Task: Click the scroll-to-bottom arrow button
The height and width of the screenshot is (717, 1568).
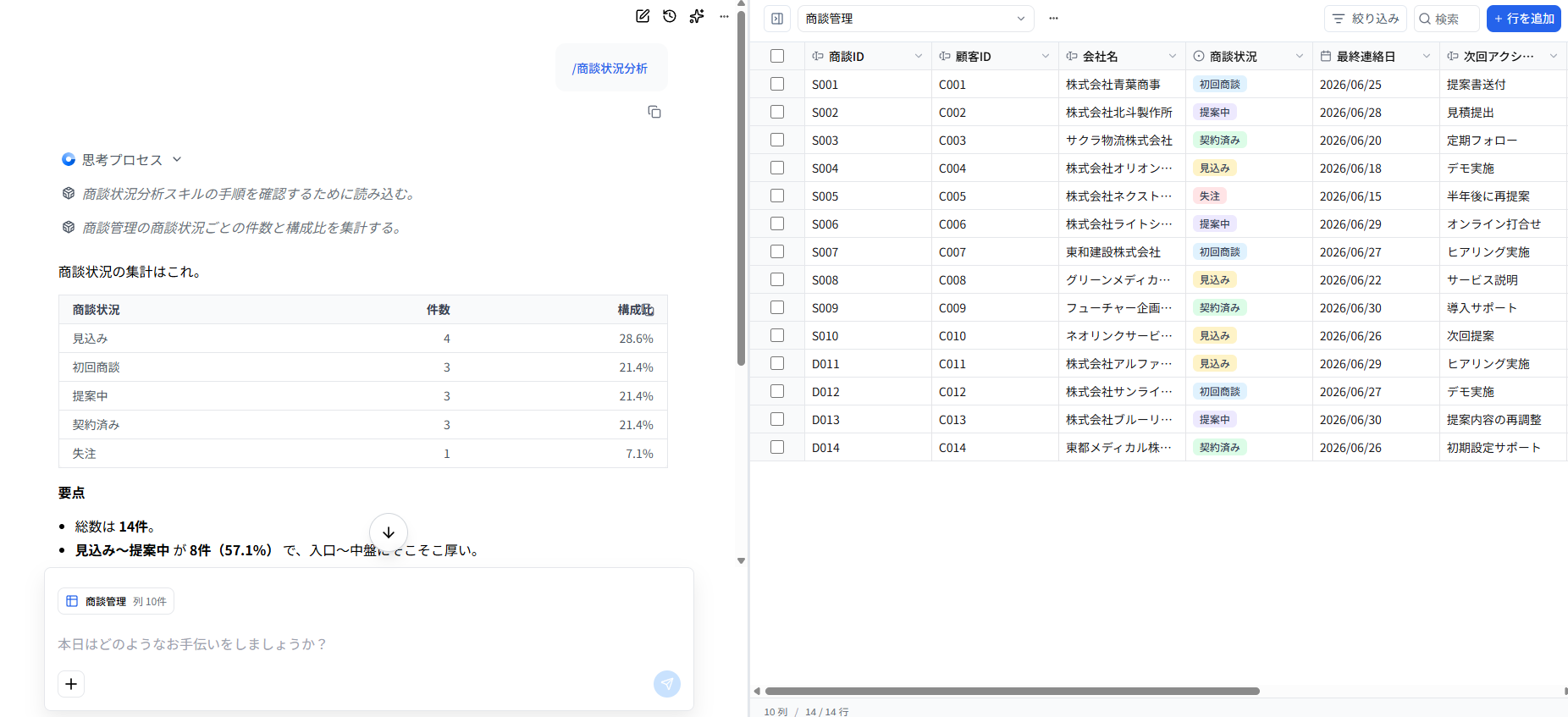Action: pyautogui.click(x=389, y=532)
